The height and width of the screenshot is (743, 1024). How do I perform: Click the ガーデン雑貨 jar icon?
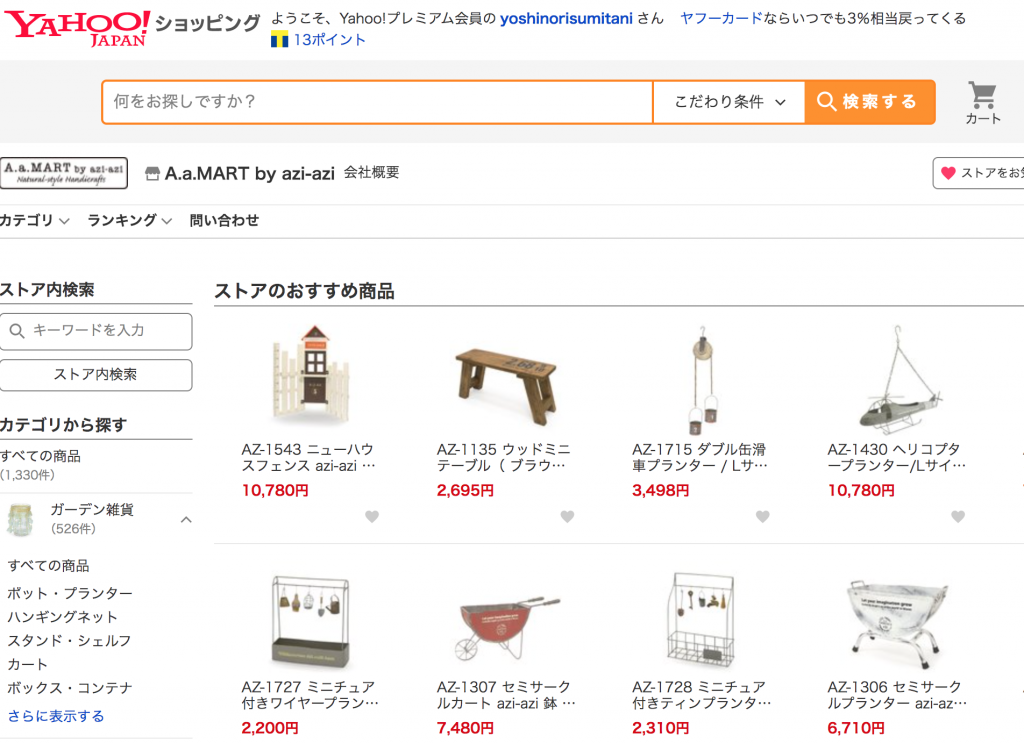tap(22, 518)
